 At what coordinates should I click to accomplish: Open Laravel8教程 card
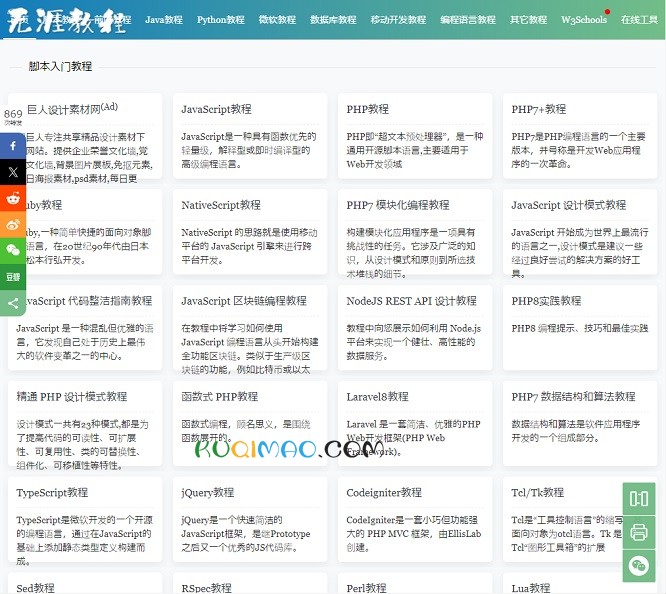pos(415,424)
